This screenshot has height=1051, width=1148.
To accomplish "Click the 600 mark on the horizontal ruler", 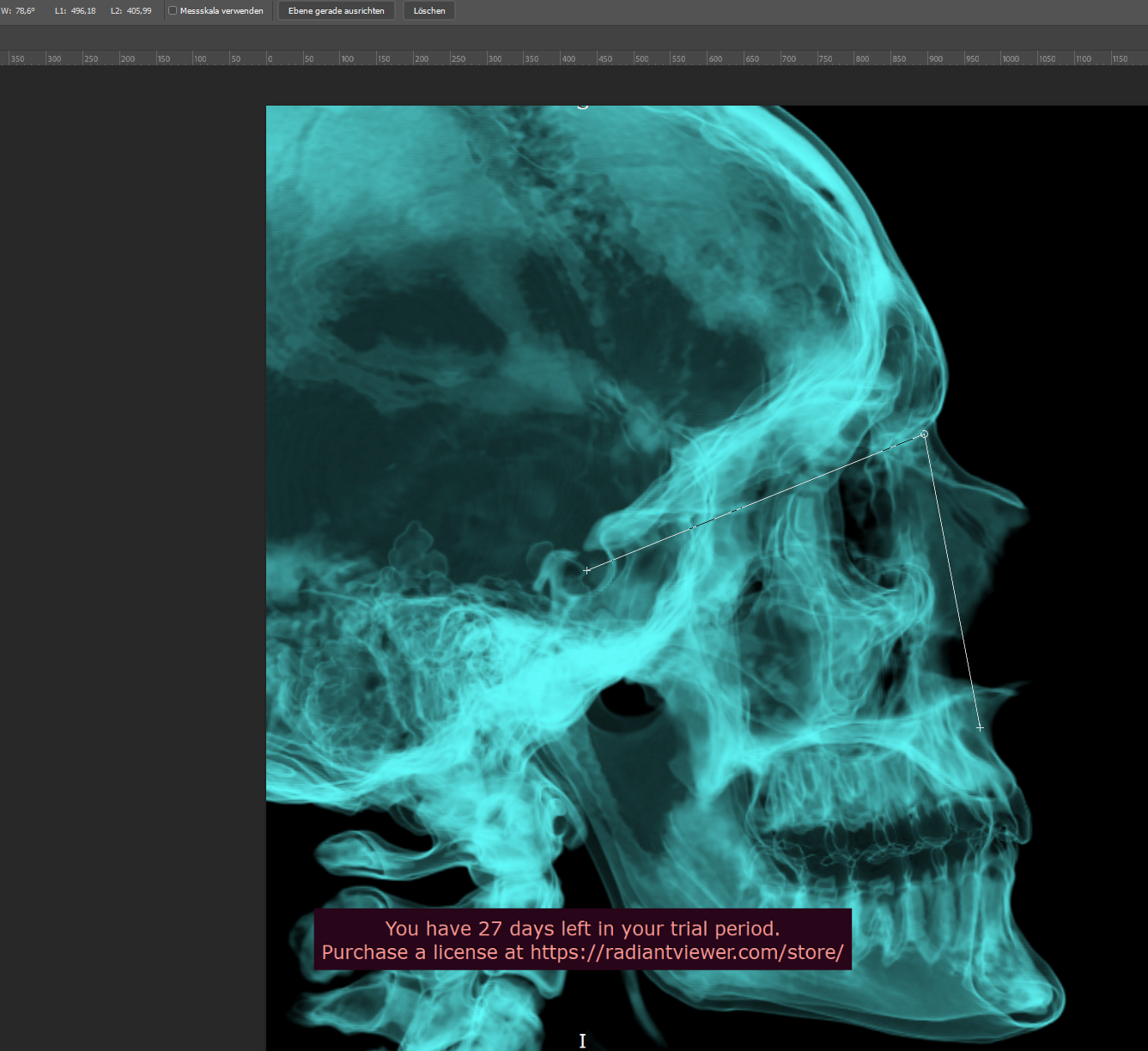I will tap(714, 58).
